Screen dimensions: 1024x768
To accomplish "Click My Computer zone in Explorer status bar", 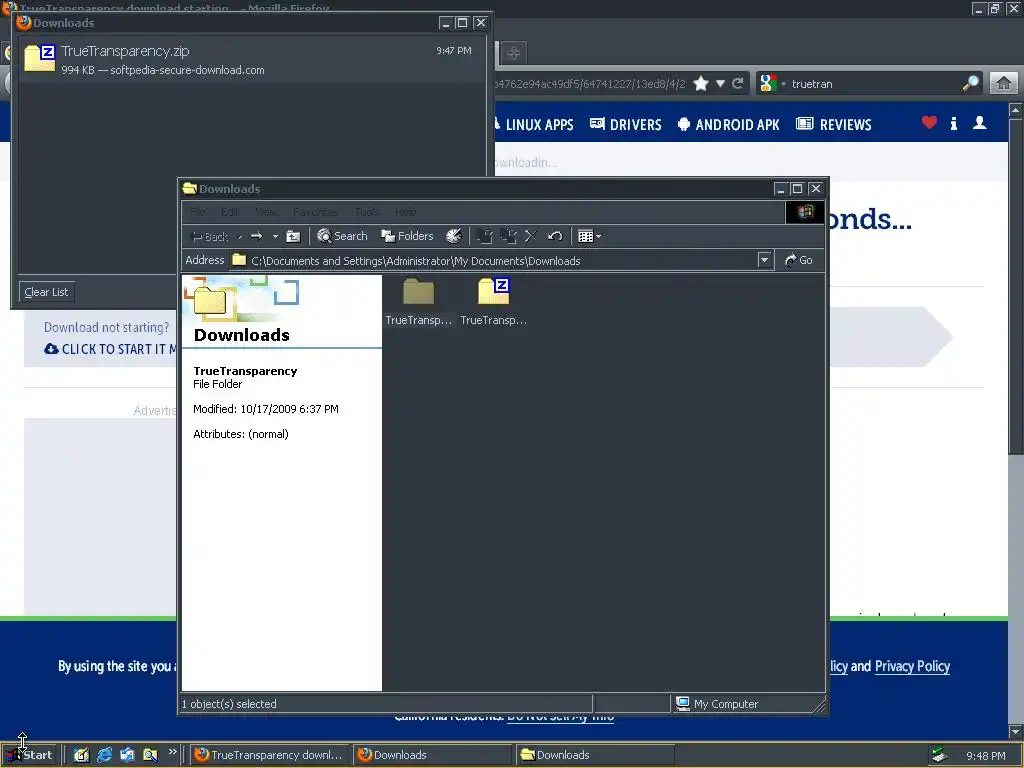I will tap(717, 704).
